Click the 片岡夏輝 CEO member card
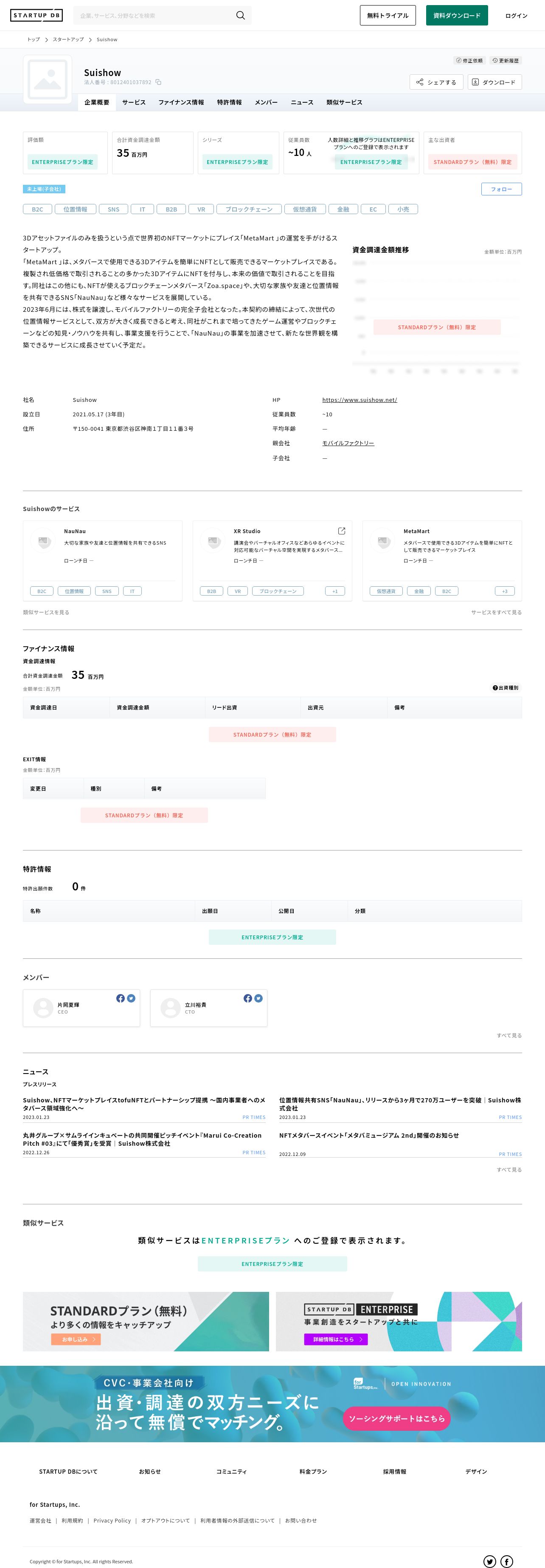545x1568 pixels. tap(81, 1008)
